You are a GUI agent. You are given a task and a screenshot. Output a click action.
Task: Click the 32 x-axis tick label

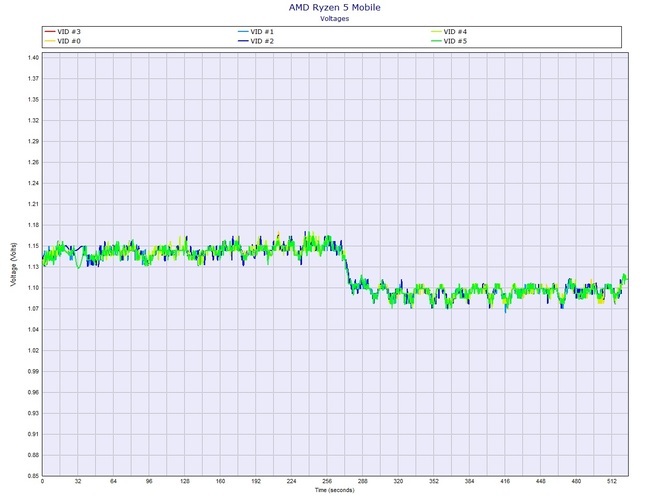(x=78, y=481)
